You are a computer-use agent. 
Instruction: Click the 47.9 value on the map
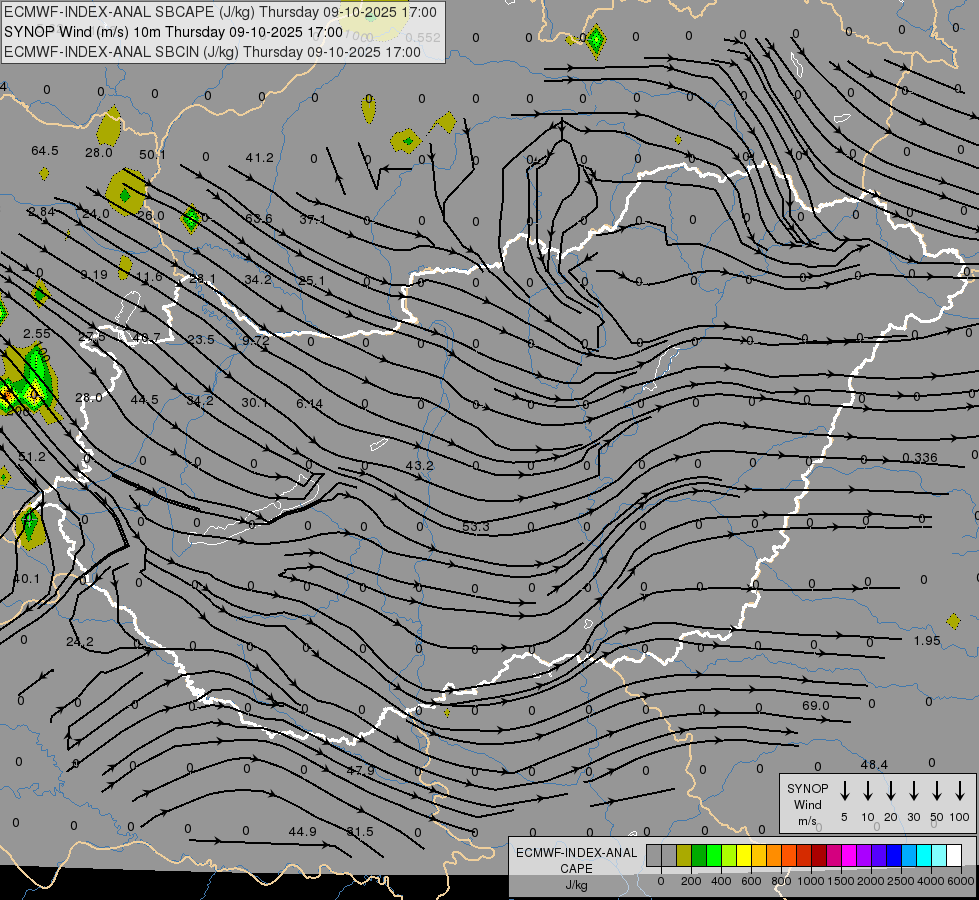[360, 770]
